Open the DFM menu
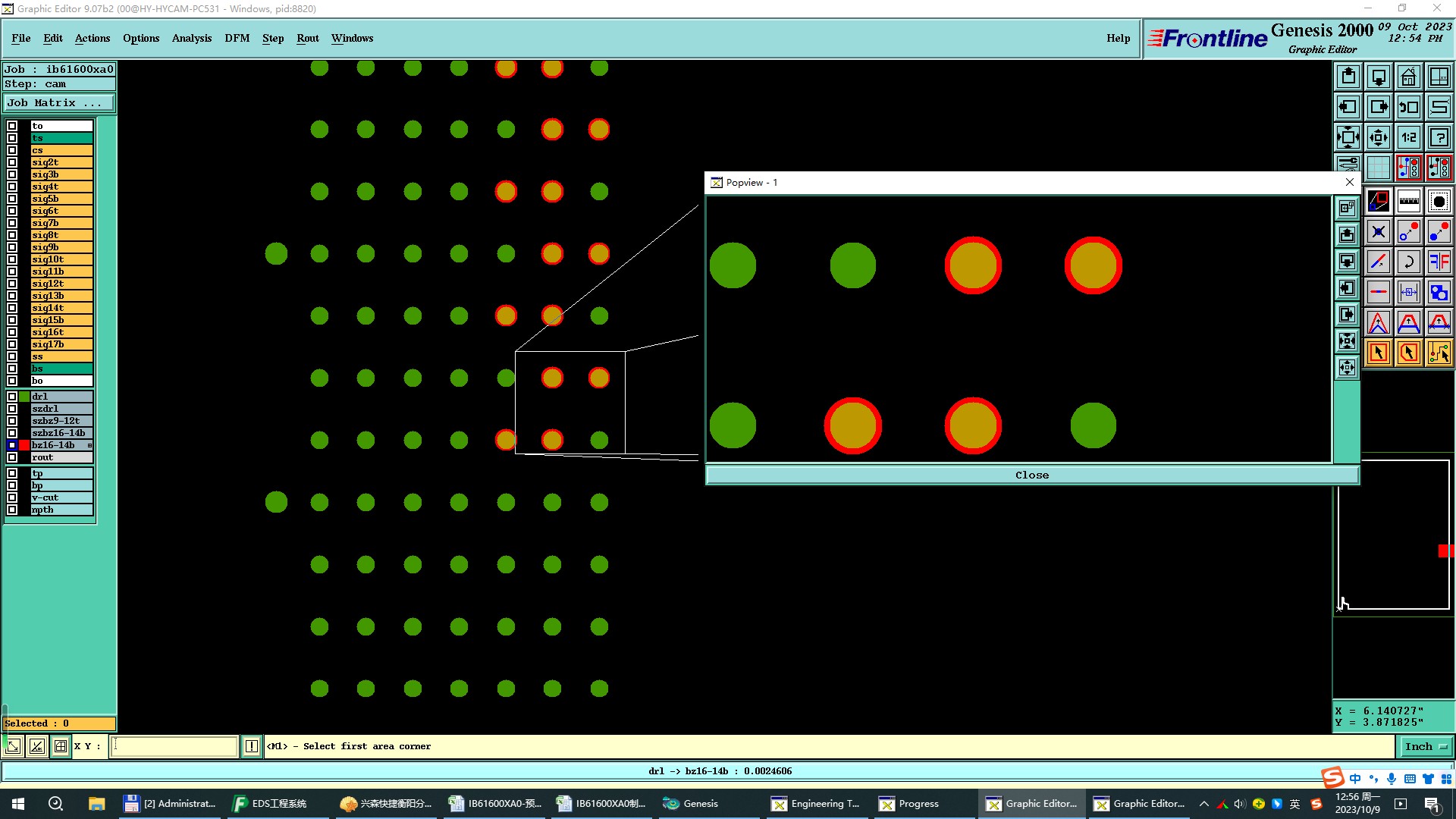 237,38
